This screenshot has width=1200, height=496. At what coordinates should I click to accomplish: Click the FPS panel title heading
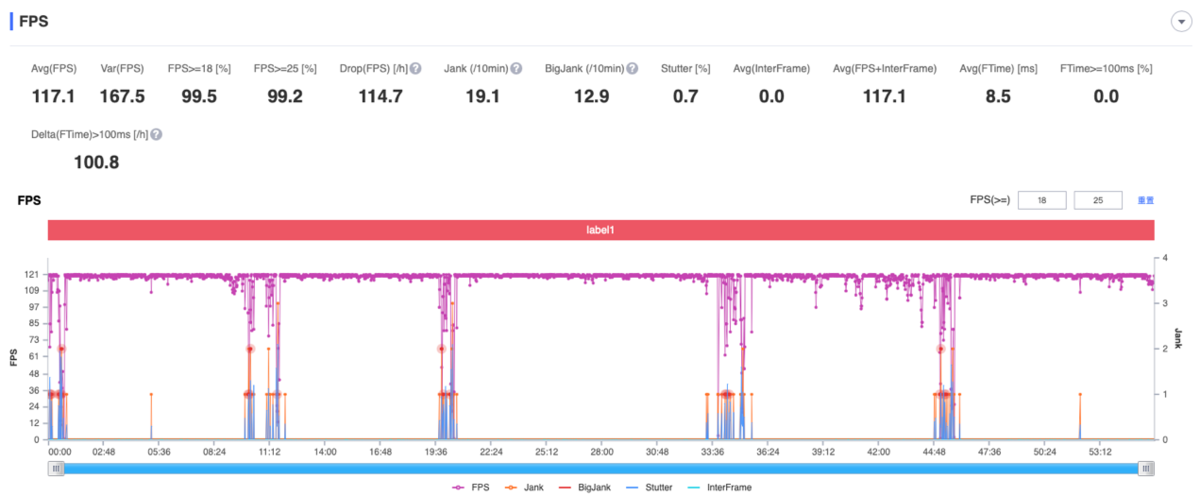pos(33,21)
